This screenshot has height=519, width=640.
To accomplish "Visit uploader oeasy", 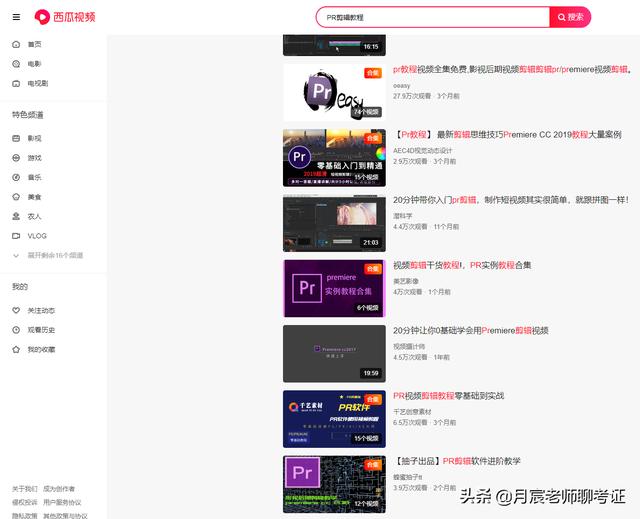I will pyautogui.click(x=402, y=86).
